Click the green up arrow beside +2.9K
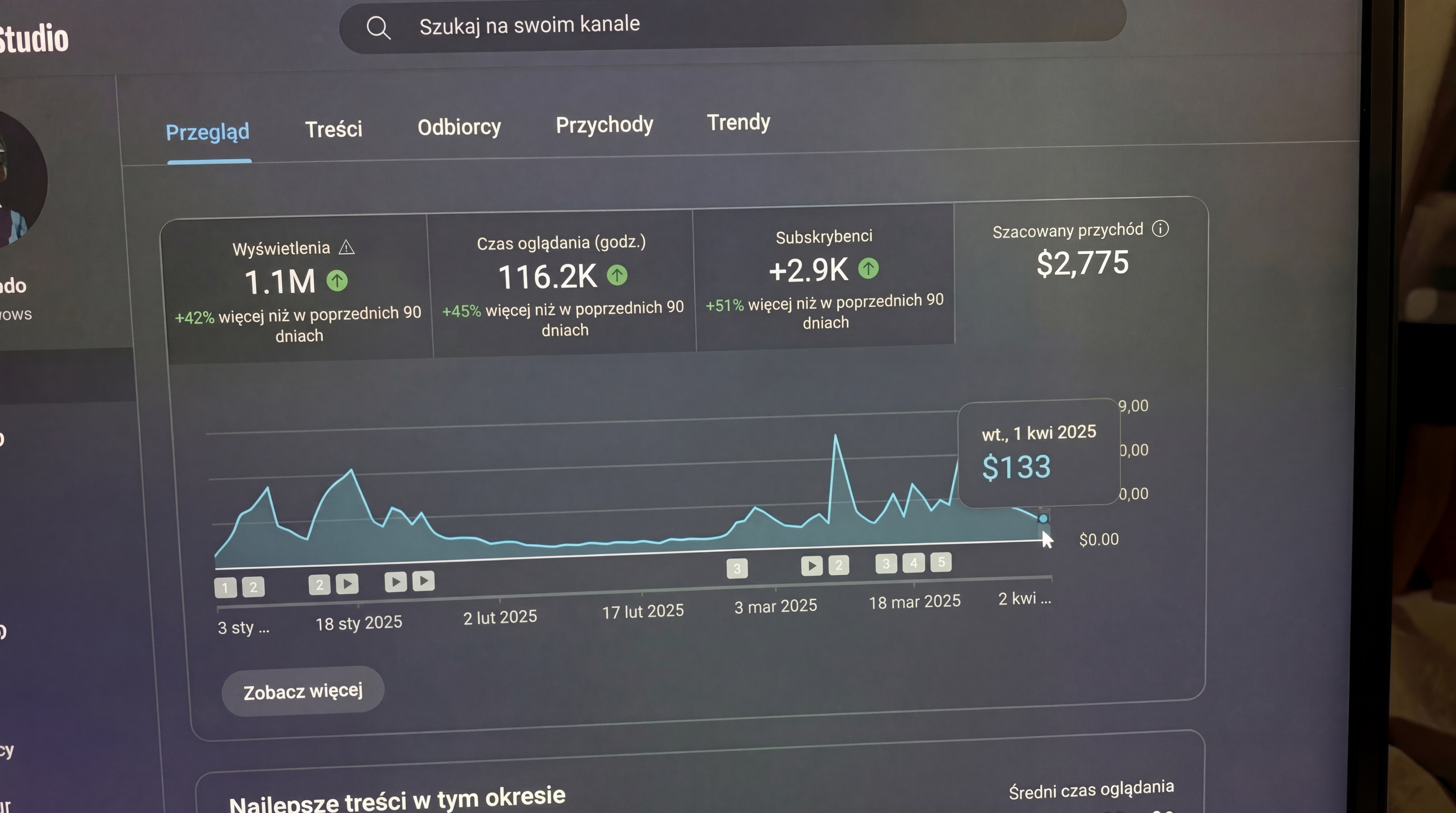The height and width of the screenshot is (813, 1456). [868, 268]
